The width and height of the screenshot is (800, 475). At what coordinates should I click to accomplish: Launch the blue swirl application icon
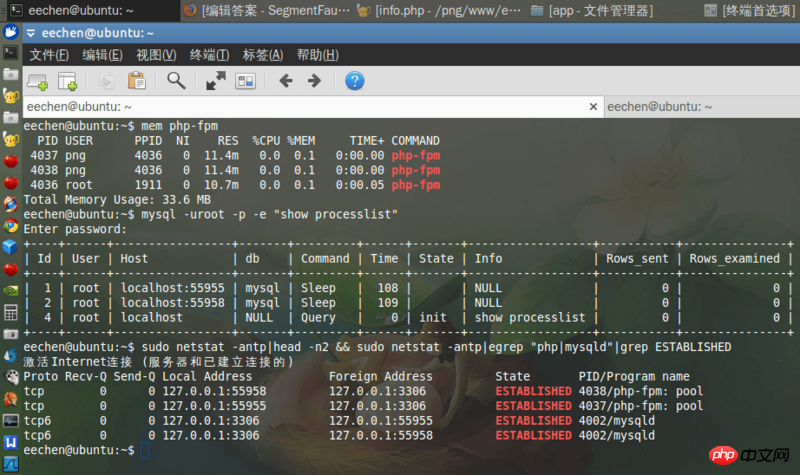click(11, 355)
